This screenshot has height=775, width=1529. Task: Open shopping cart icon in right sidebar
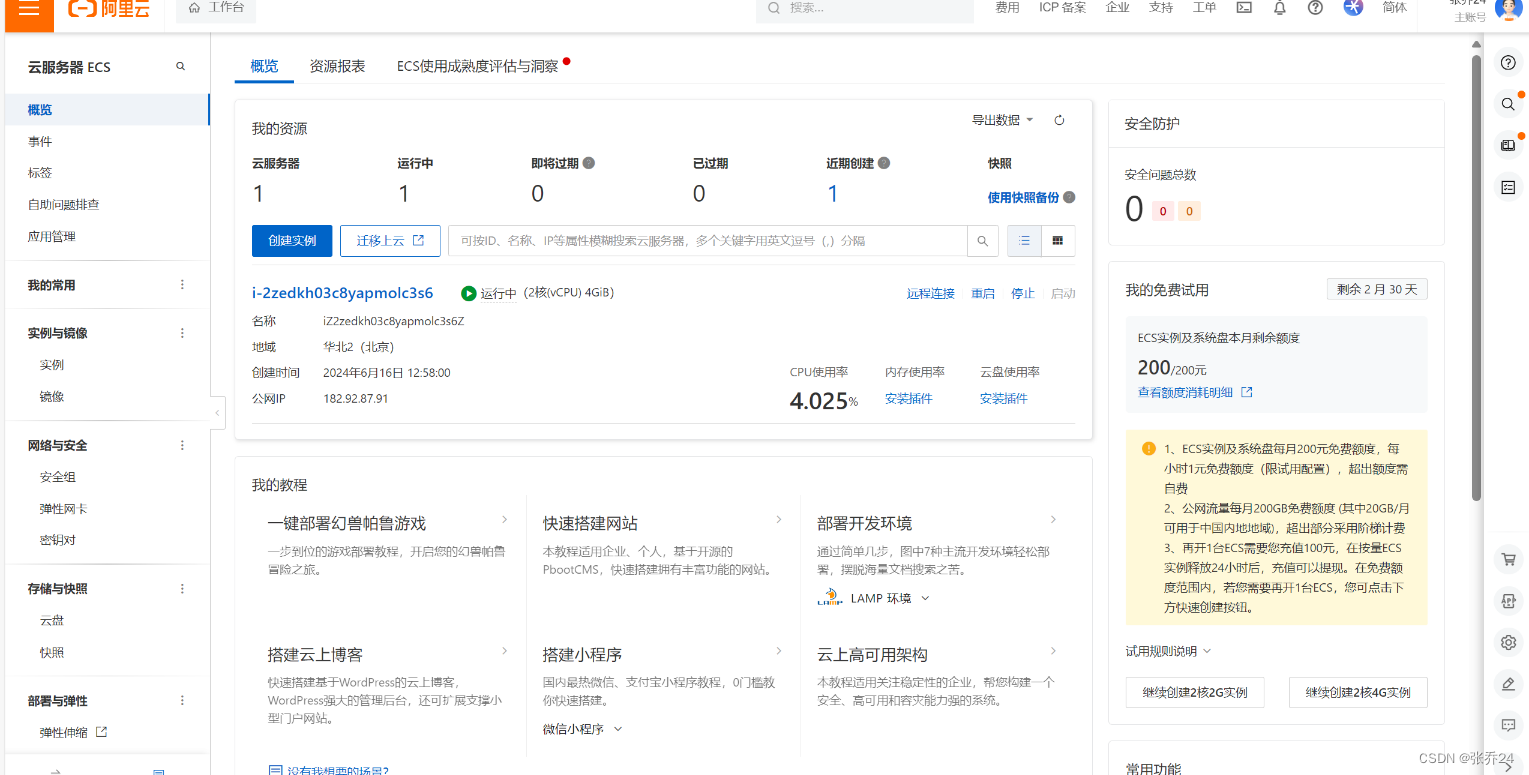coord(1508,560)
